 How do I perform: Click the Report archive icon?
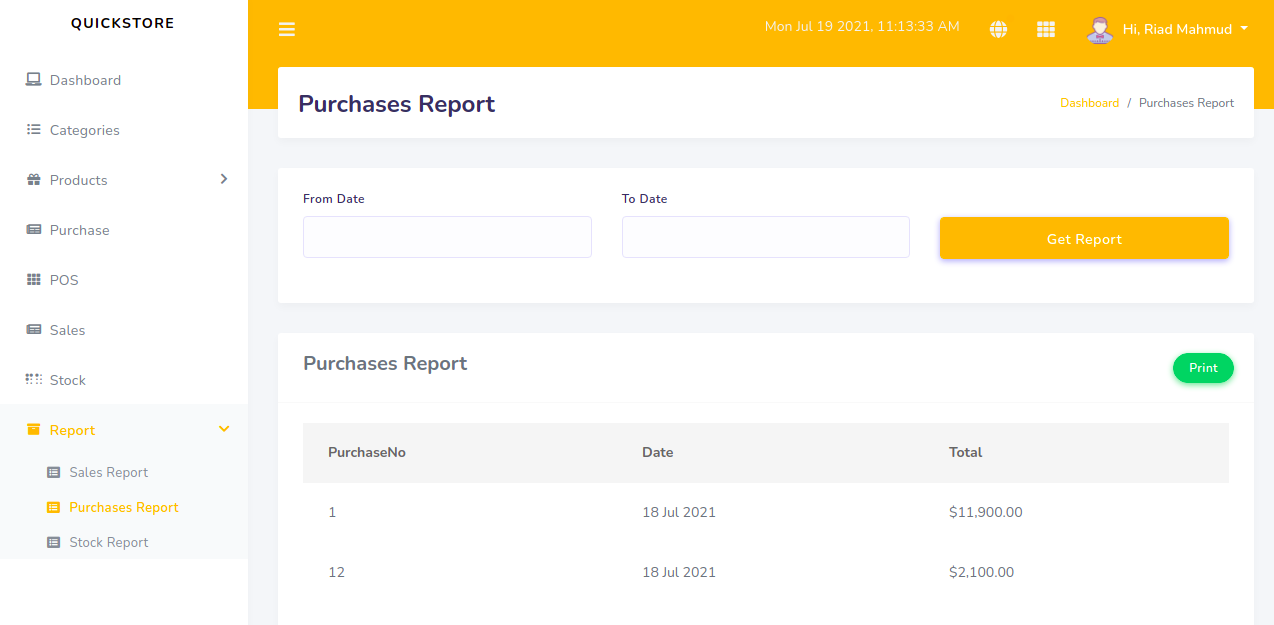click(33, 430)
